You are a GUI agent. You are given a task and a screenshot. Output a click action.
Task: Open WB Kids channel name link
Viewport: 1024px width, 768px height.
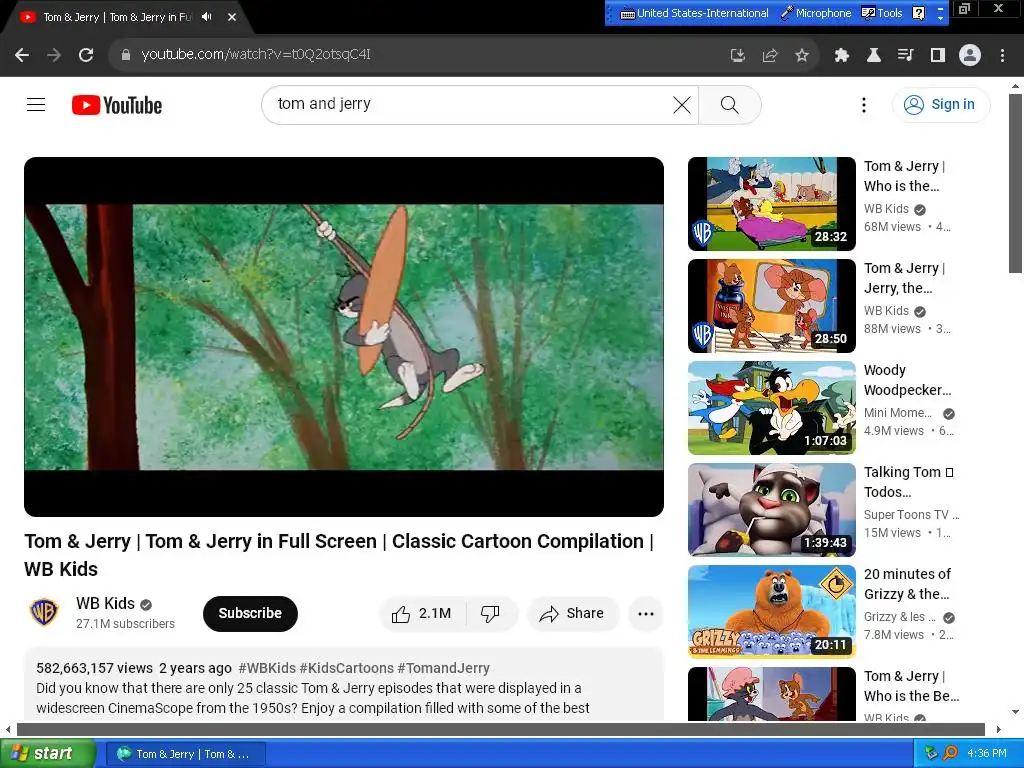105,603
